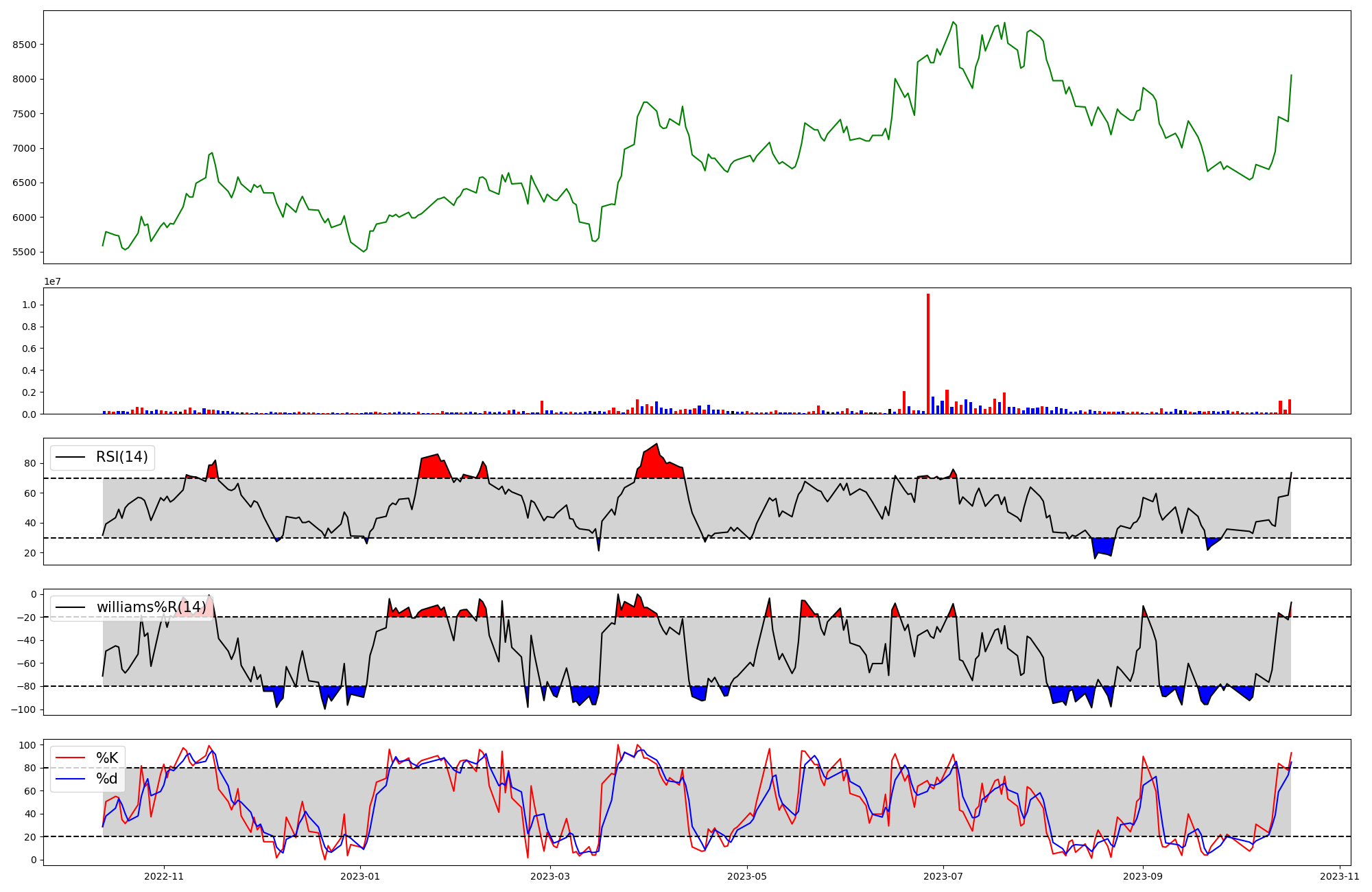1372x892 pixels.
Task: Click the %K legend entry
Action: (106, 758)
